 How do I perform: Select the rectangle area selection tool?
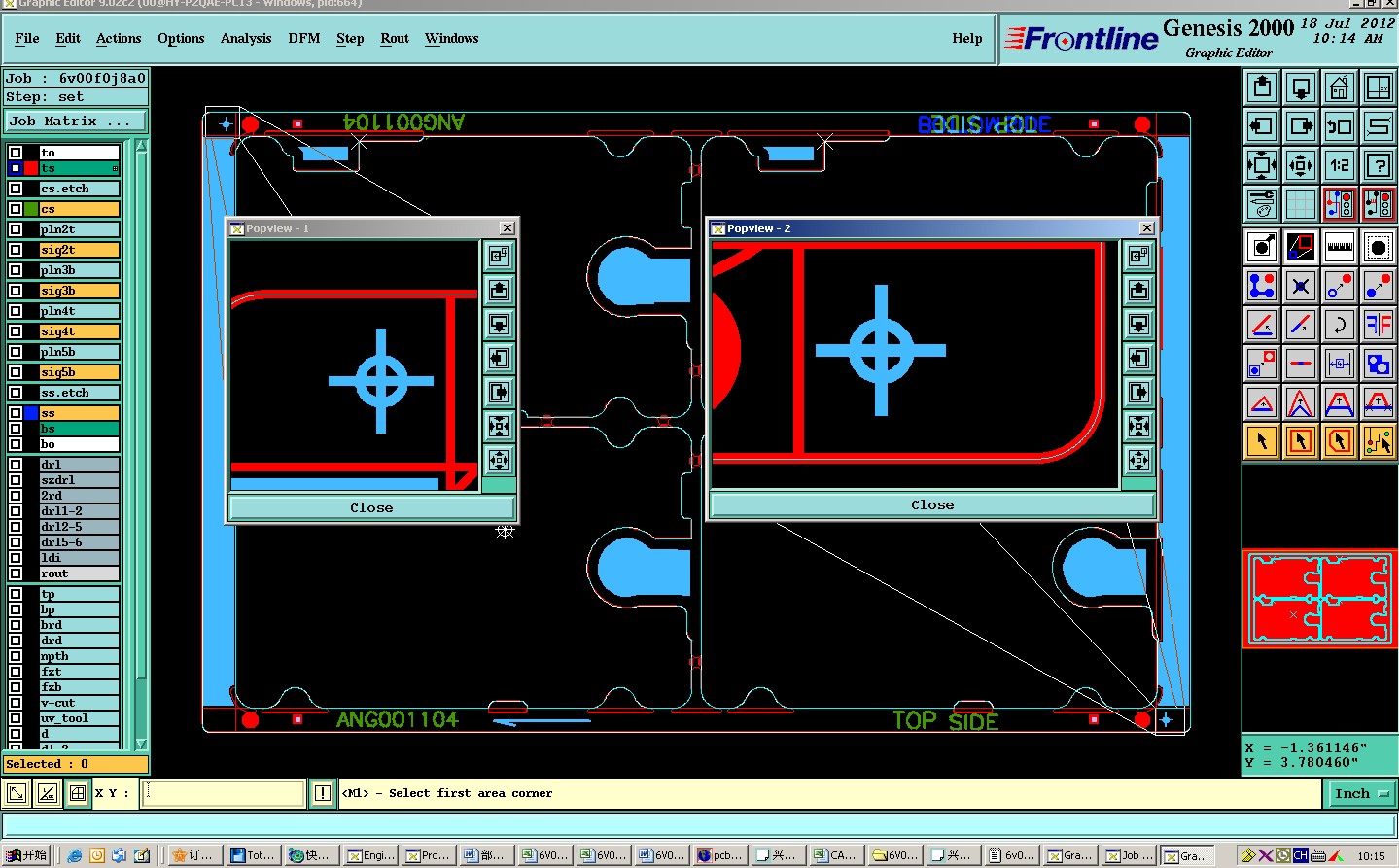point(1301,441)
